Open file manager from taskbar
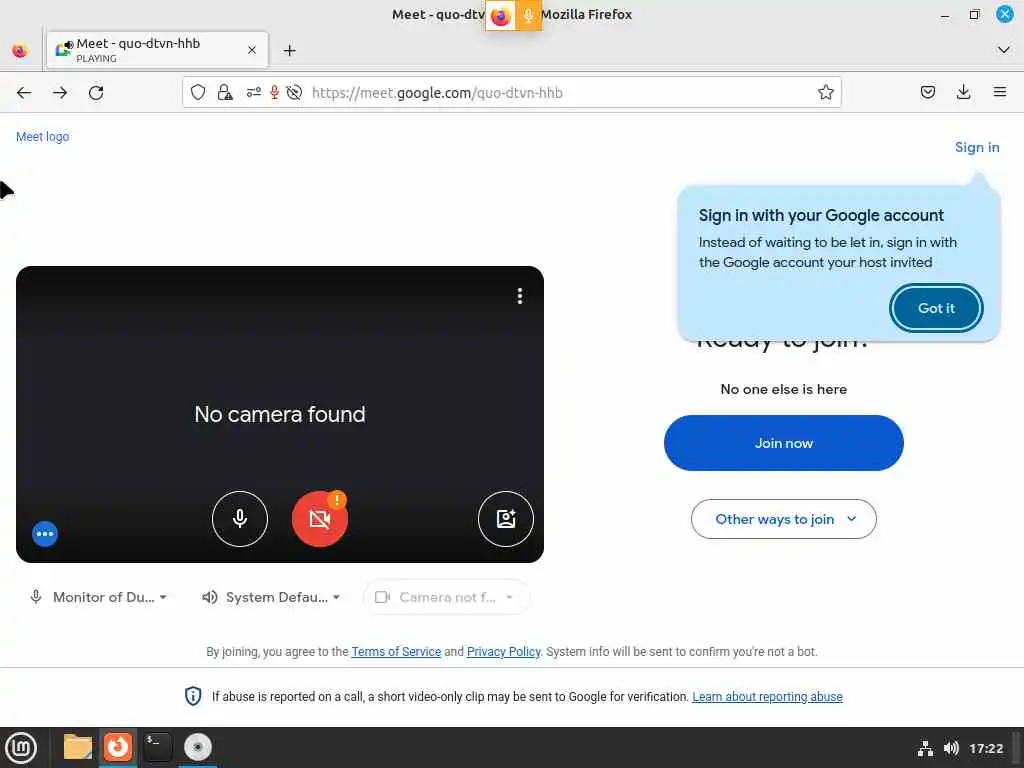This screenshot has height=768, width=1024. [78, 747]
